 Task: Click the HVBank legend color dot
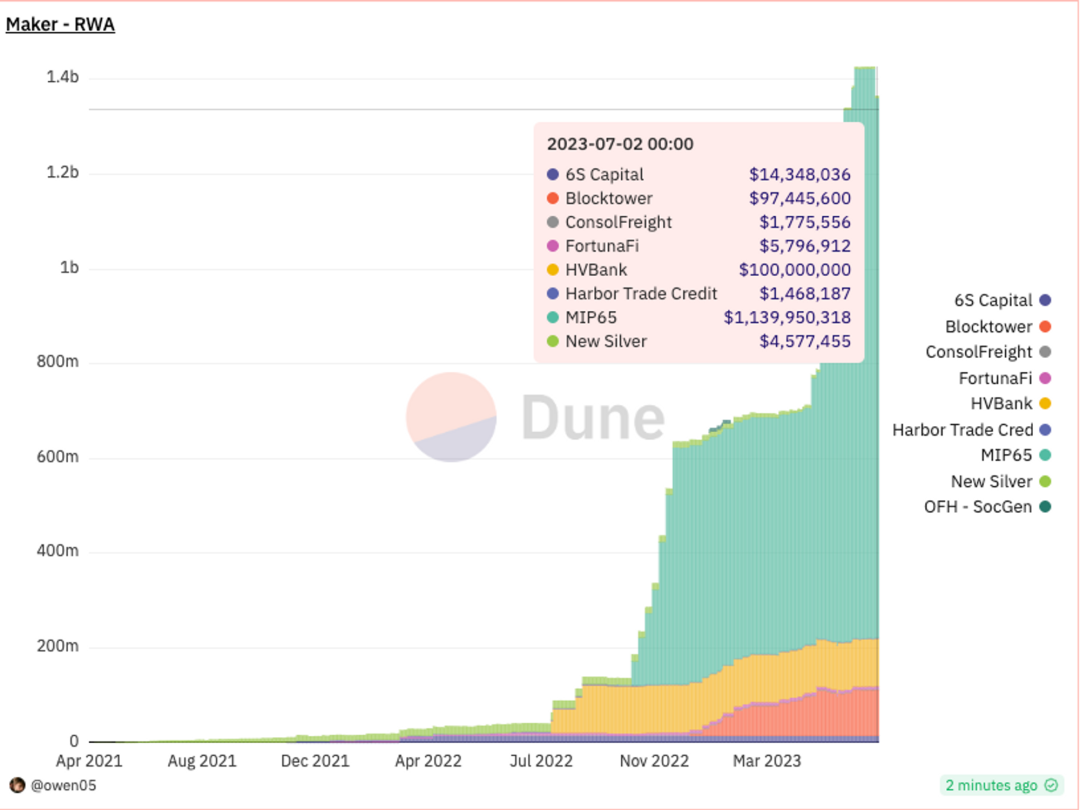point(1045,404)
